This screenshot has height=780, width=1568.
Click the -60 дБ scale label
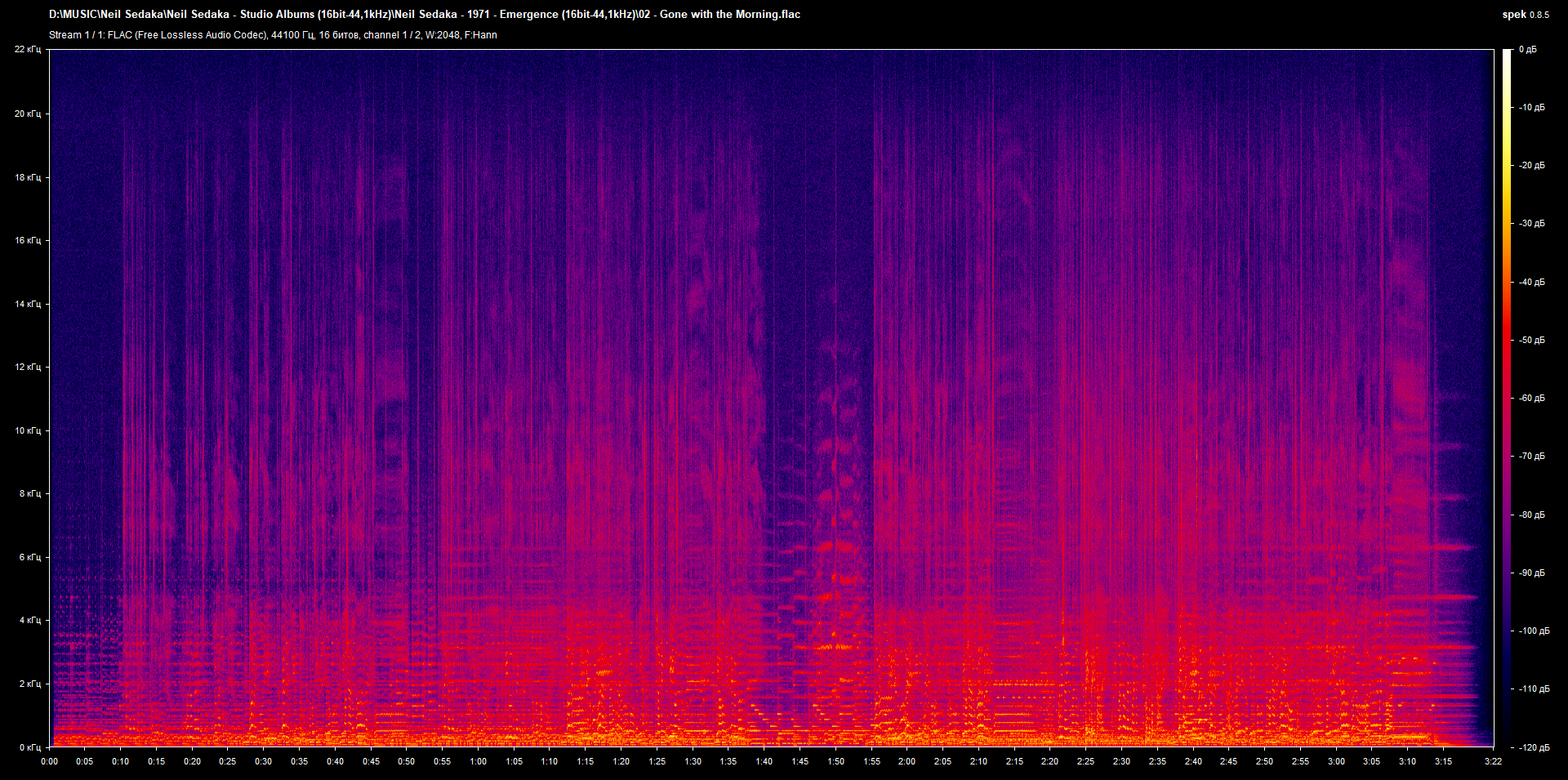[x=1531, y=399]
